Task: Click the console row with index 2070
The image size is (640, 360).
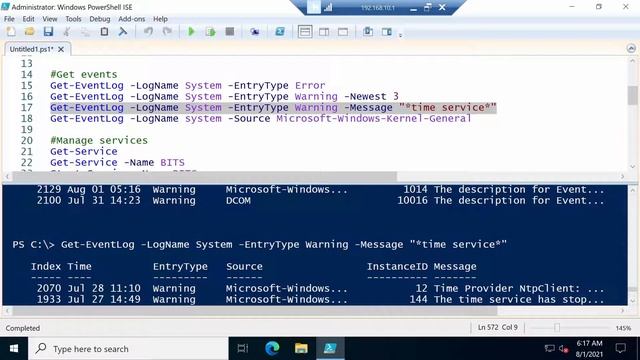Action: click(x=320, y=288)
